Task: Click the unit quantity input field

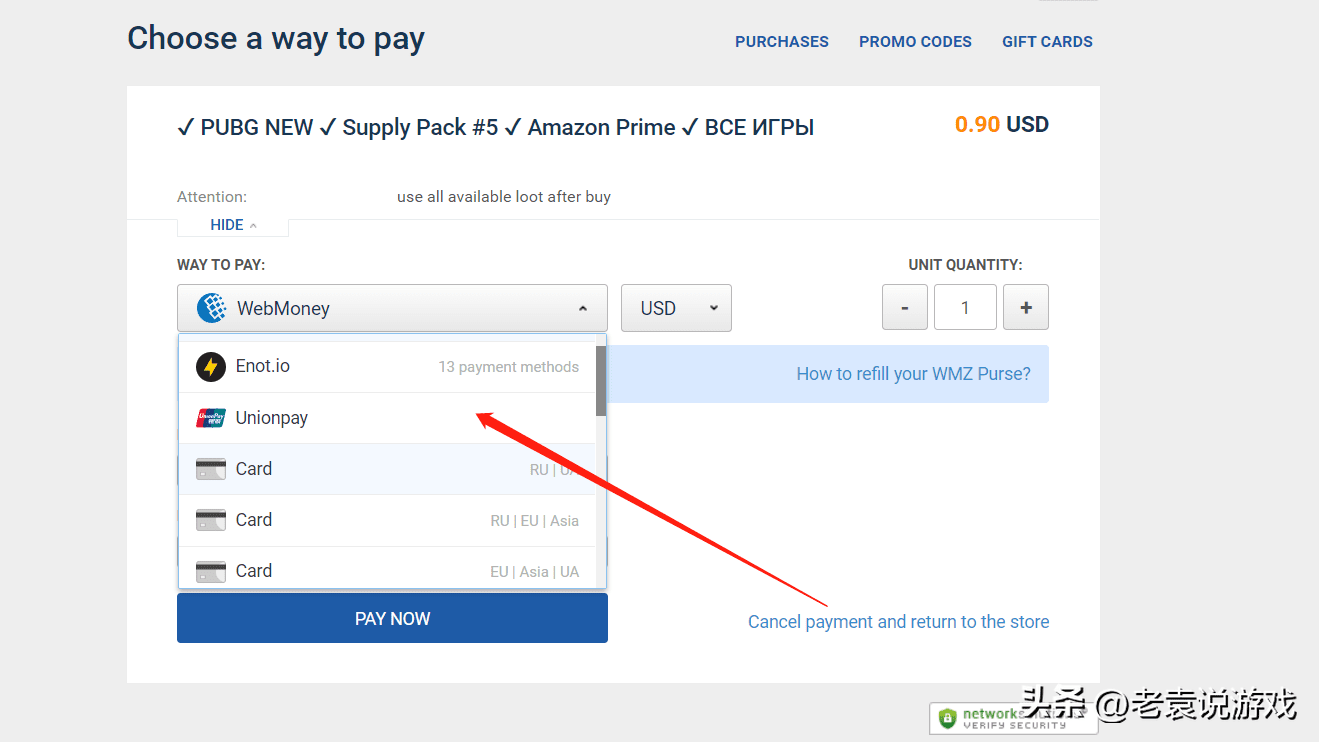Action: click(965, 308)
